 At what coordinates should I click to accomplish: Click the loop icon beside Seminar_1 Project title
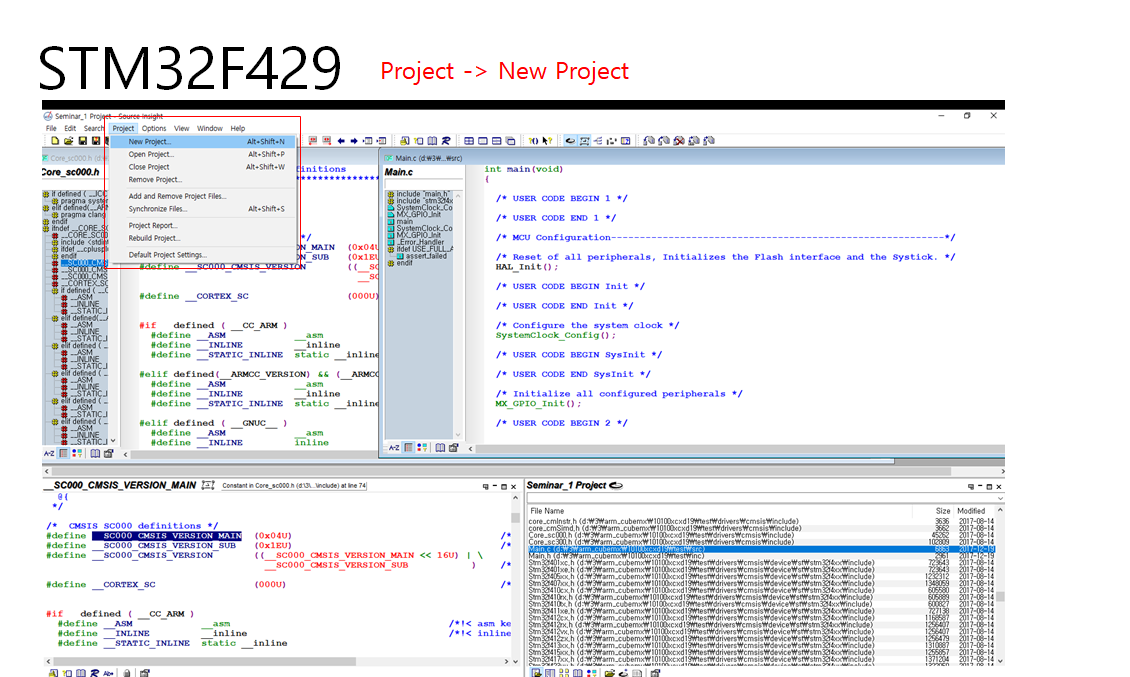(616, 485)
